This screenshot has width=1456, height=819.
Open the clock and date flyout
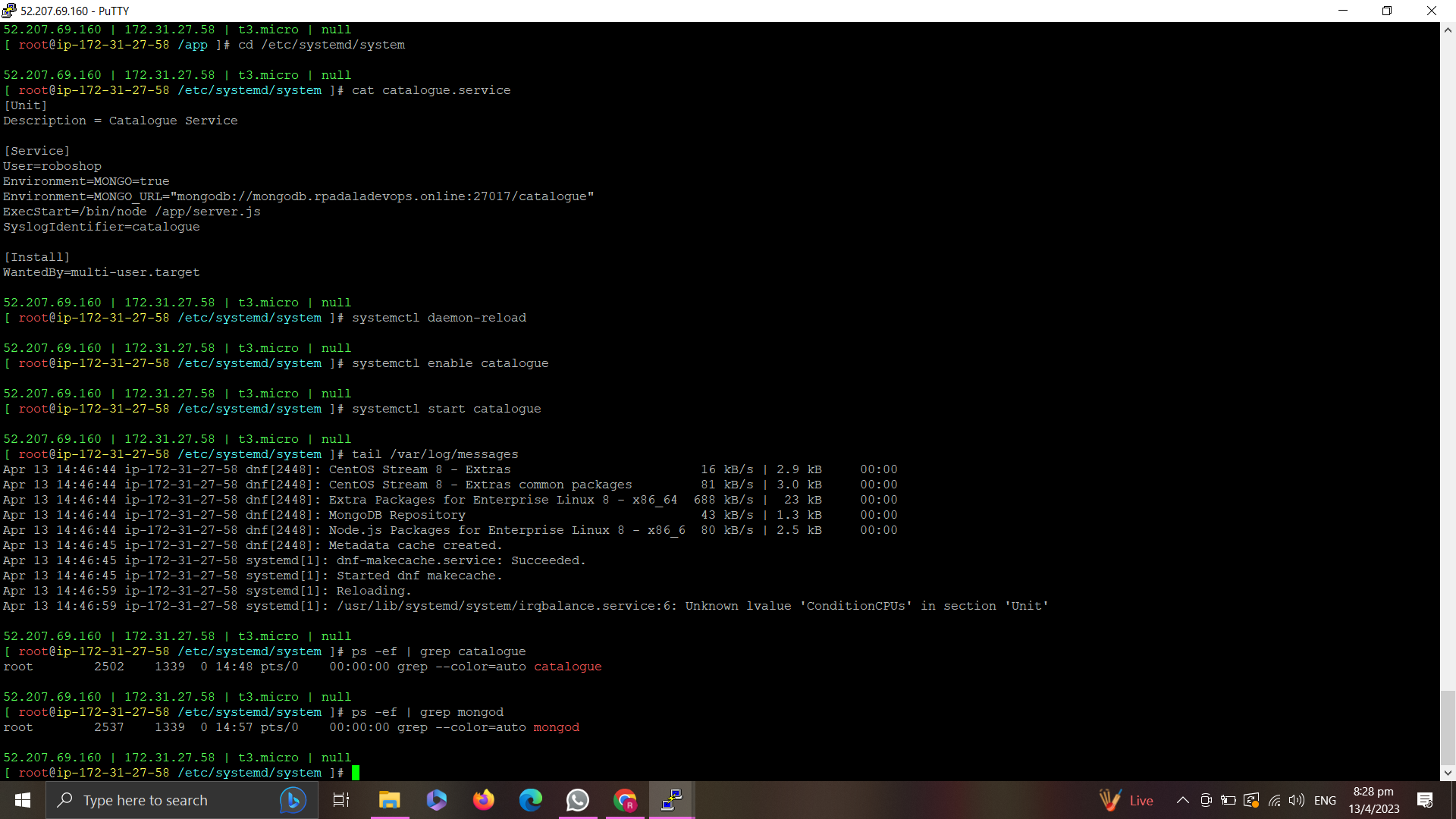[x=1373, y=800]
